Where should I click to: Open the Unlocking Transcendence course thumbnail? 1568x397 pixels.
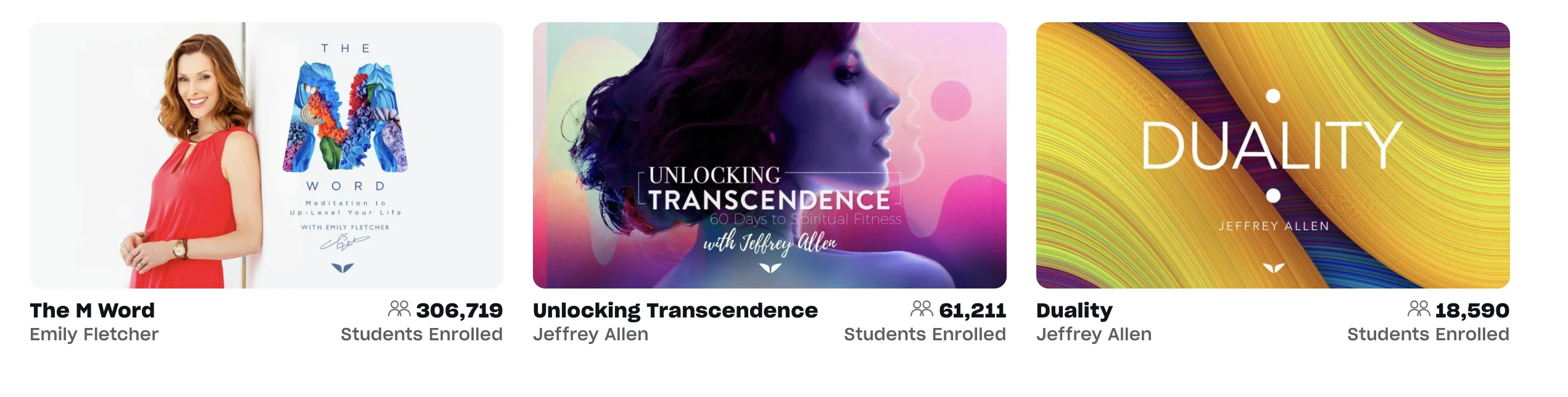769,155
